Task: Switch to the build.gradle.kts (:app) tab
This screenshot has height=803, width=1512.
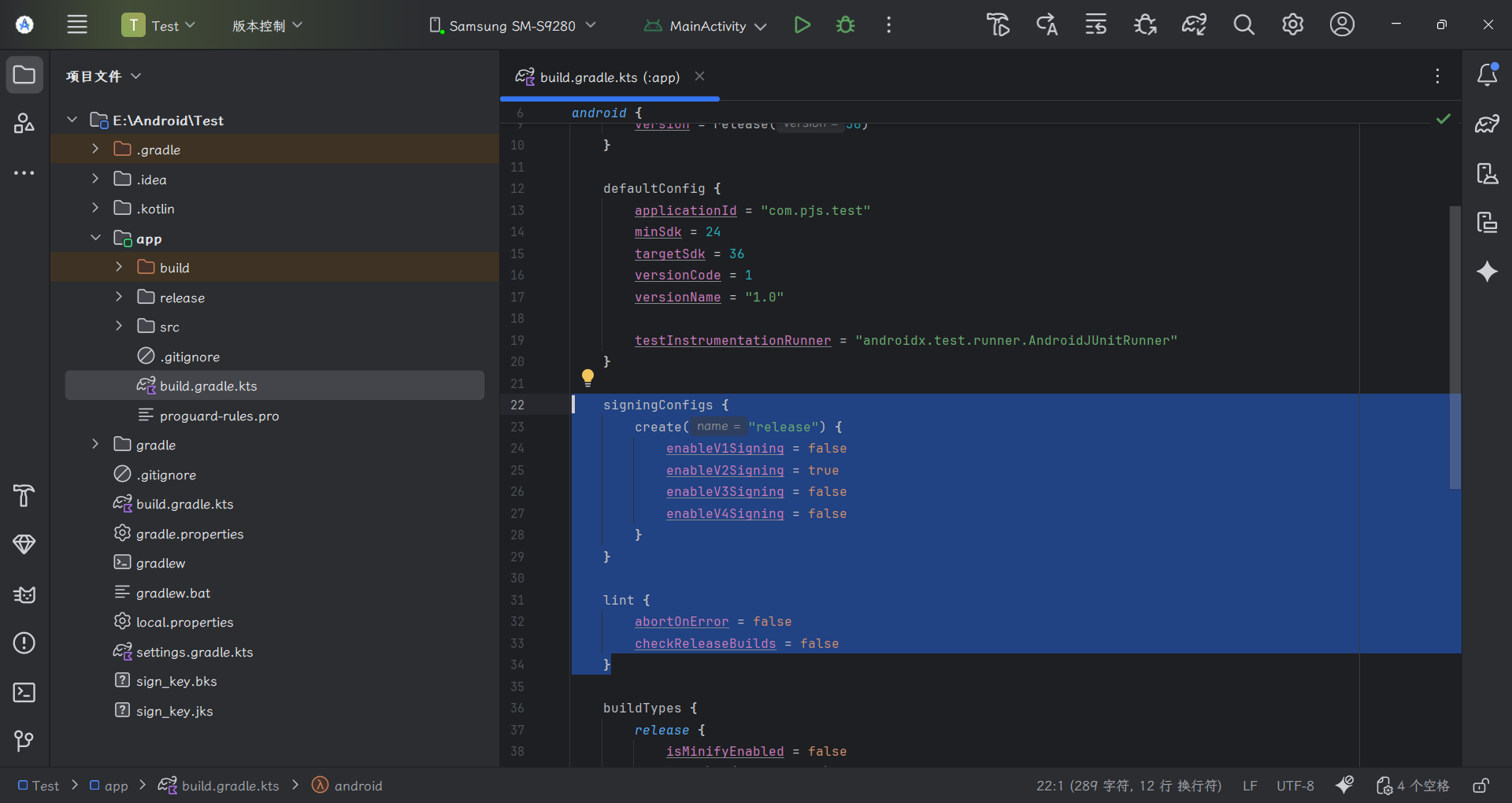Action: click(x=608, y=76)
